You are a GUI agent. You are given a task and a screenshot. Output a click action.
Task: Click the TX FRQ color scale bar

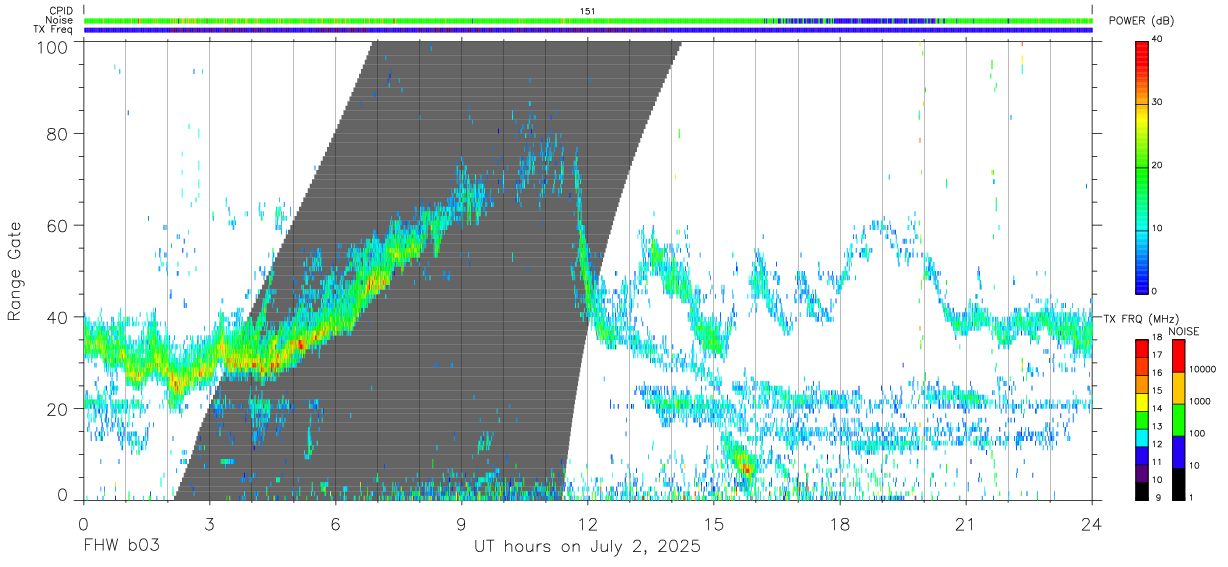pos(1142,420)
